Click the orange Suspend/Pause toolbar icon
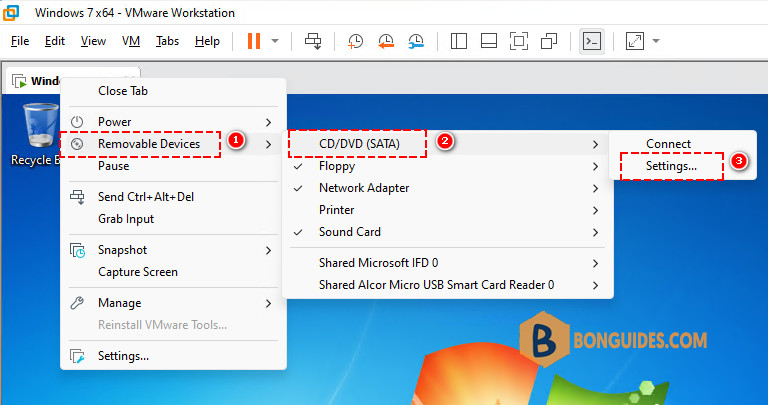The height and width of the screenshot is (405, 768). coord(254,41)
